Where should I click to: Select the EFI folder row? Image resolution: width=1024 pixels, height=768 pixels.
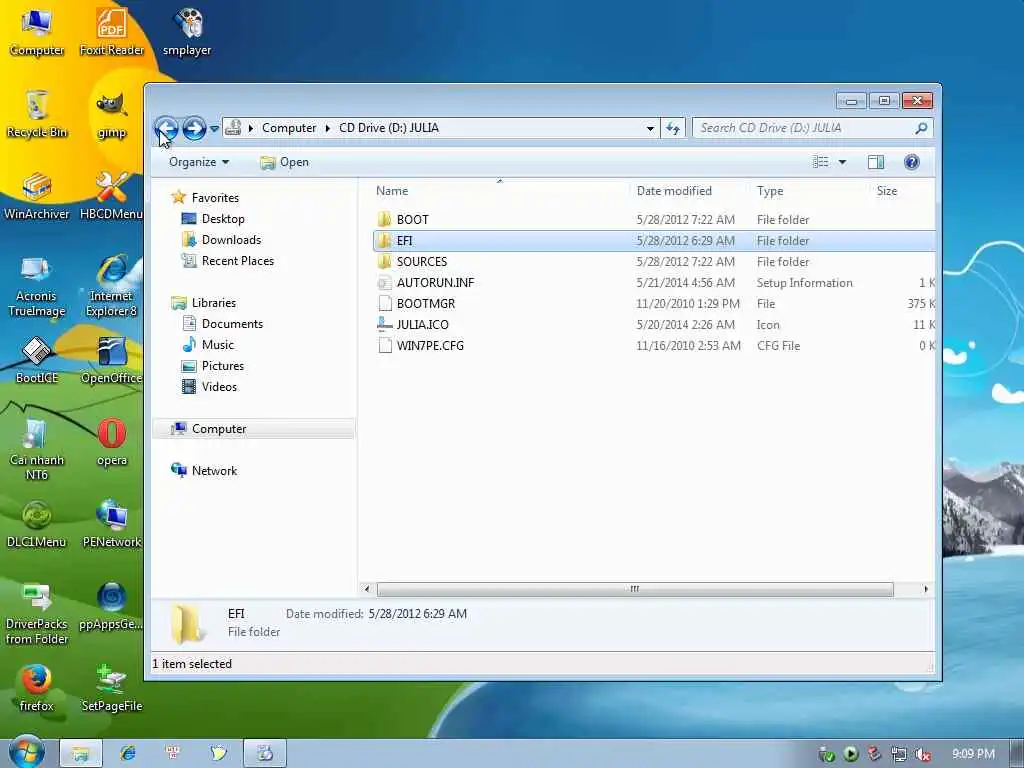[654, 240]
